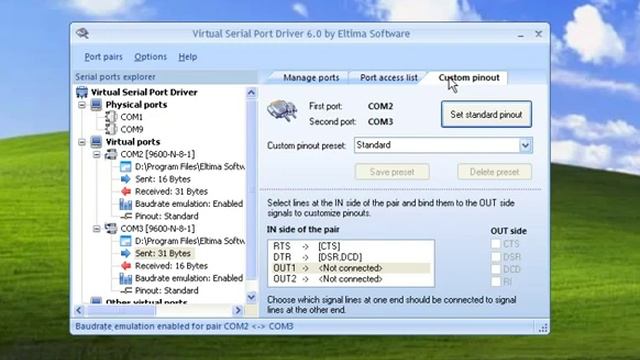
Task: Select the Custom pinout tab
Action: [469, 78]
